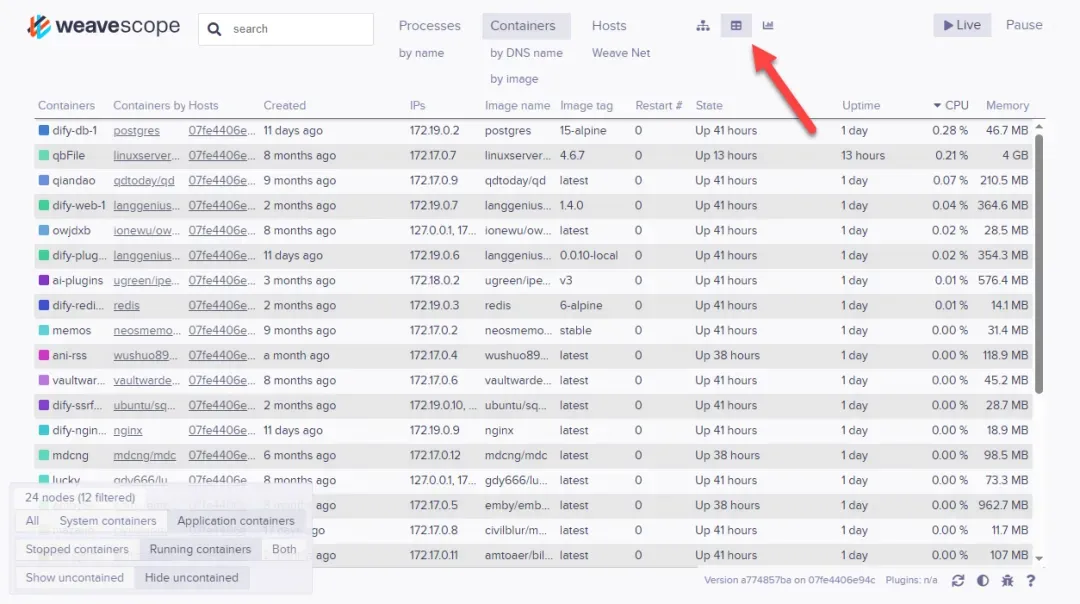This screenshot has width=1080, height=604.
Task: Open the nginx image link
Action: pos(127,430)
